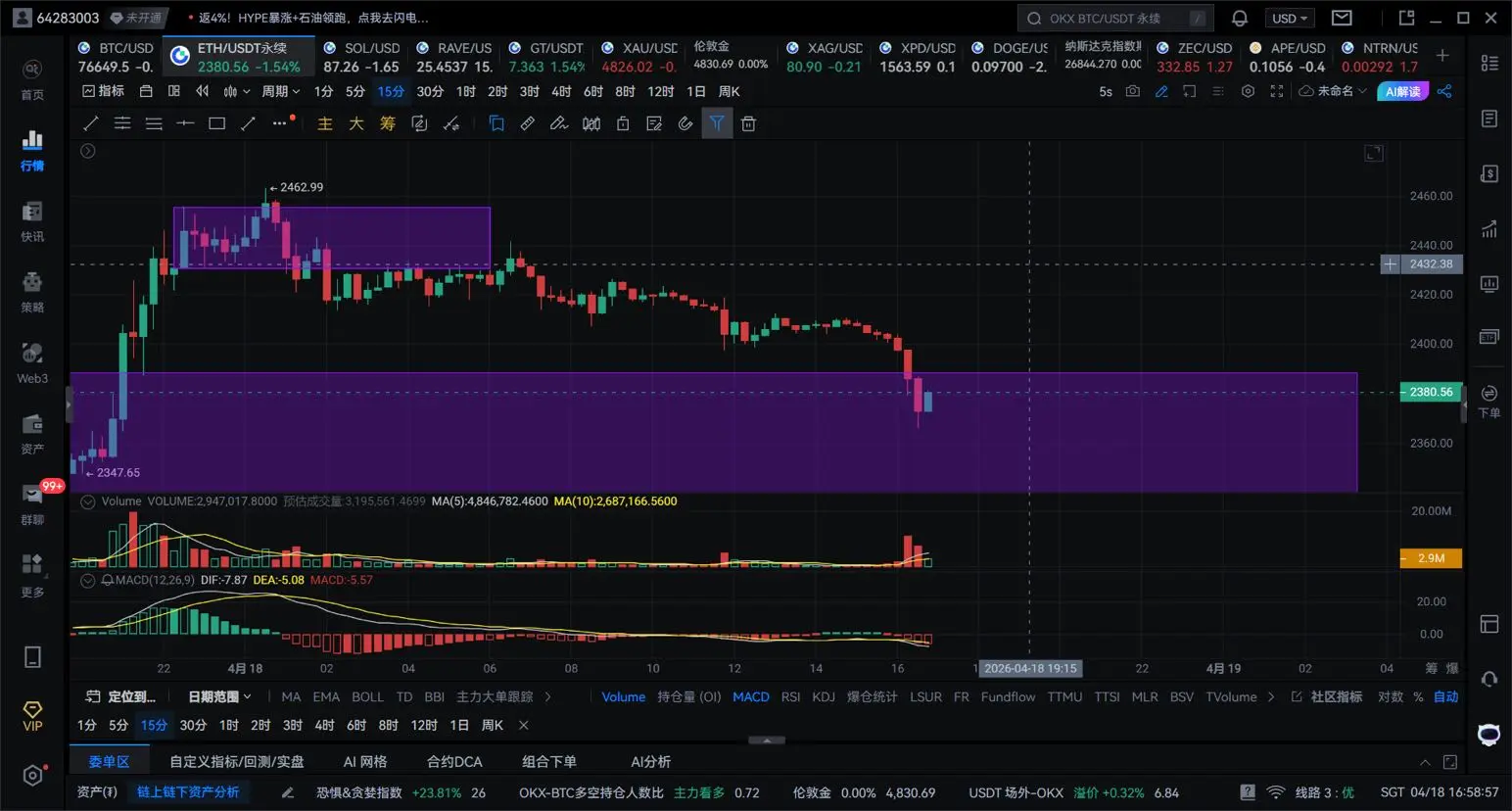Open the 日期范围 date range dropdown

(x=219, y=696)
